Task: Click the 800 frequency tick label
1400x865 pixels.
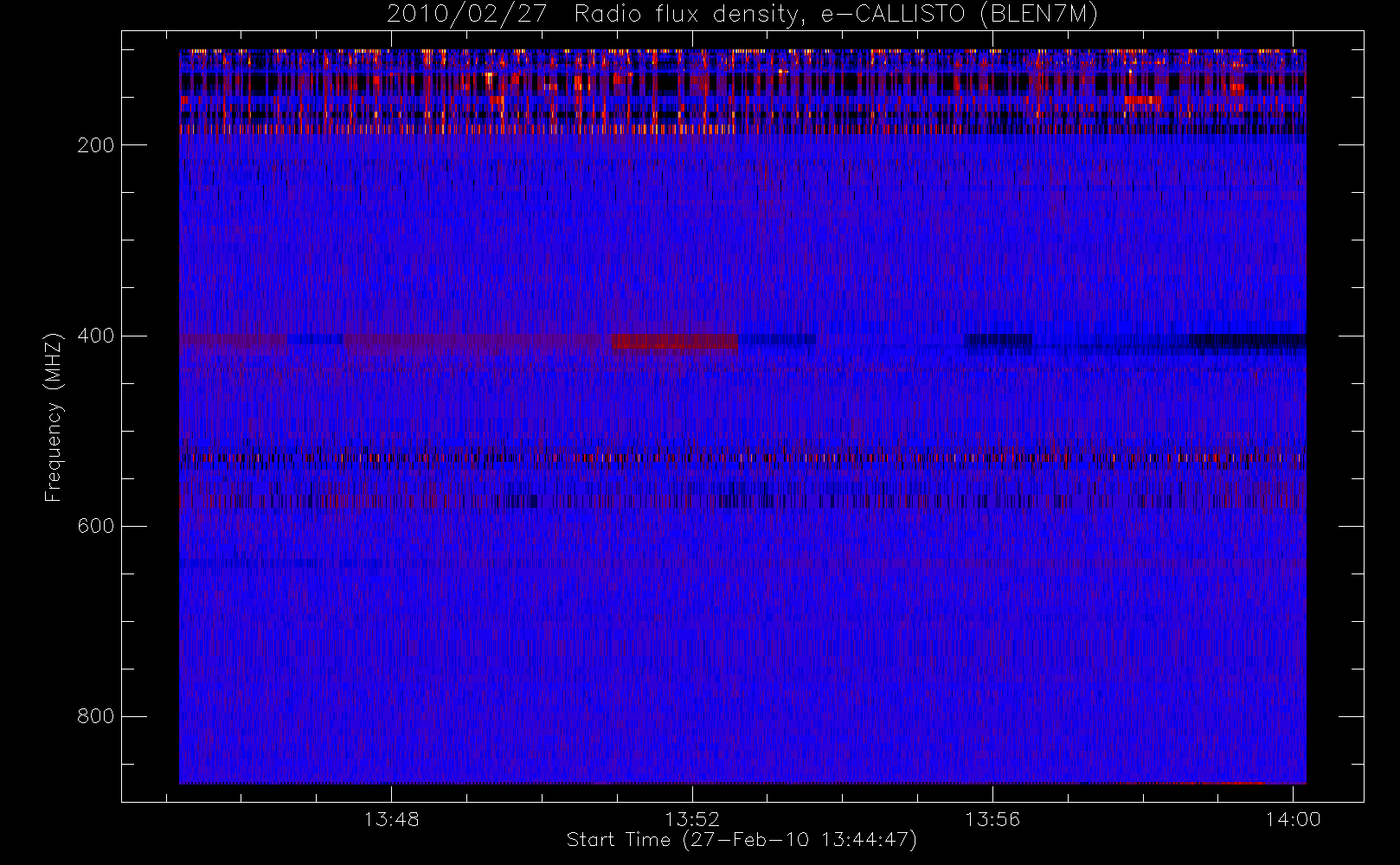Action: tap(95, 717)
